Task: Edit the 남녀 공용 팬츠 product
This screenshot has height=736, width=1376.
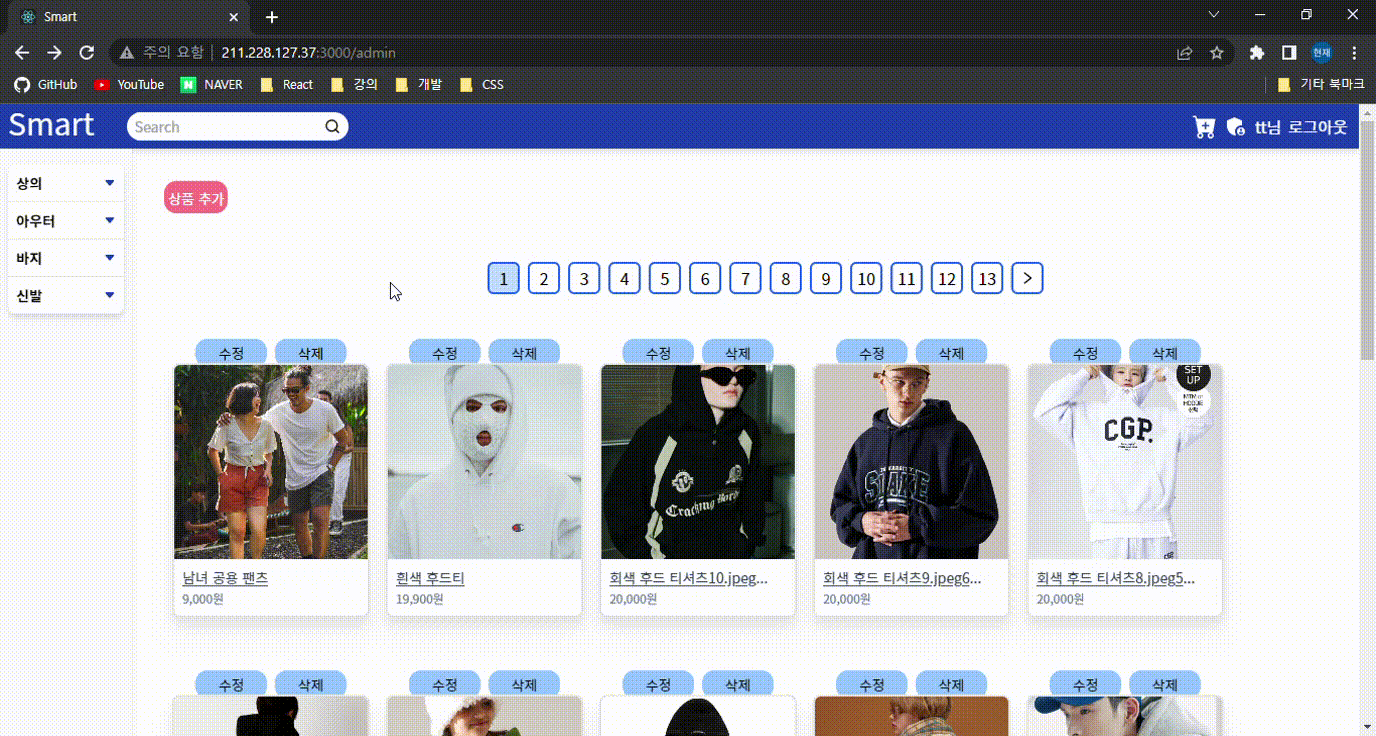Action: pyautogui.click(x=231, y=353)
